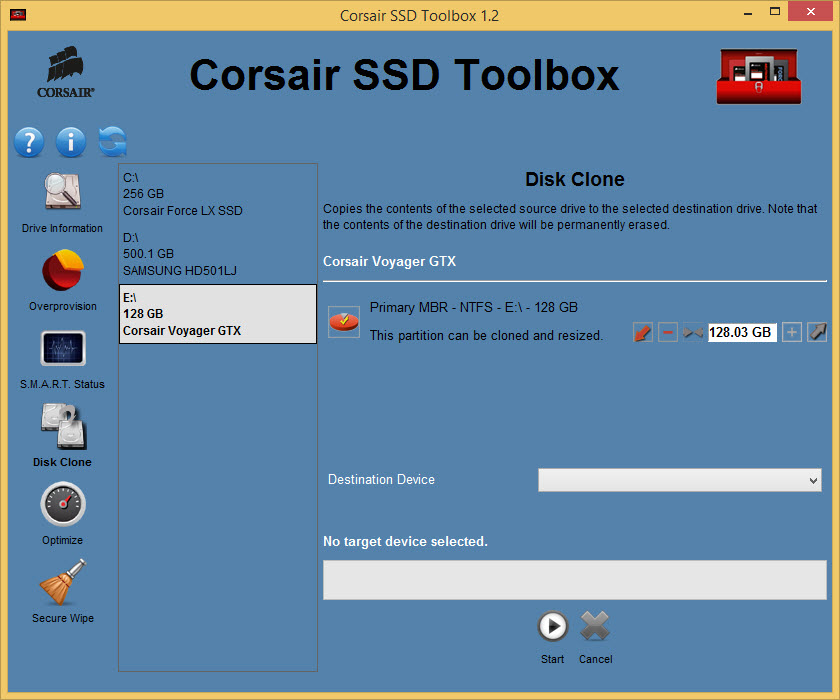
Task: Select the Disk Clone tool
Action: pyautogui.click(x=63, y=436)
